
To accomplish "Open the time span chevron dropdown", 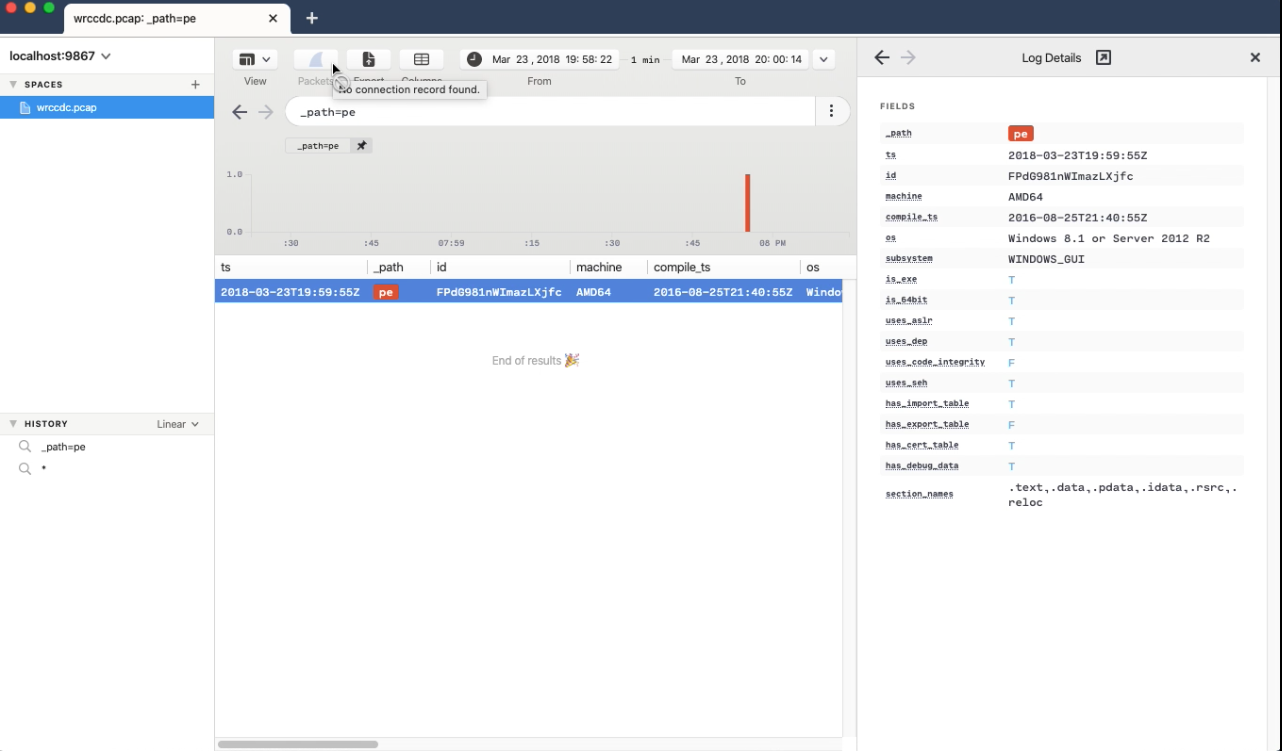I will 823,59.
